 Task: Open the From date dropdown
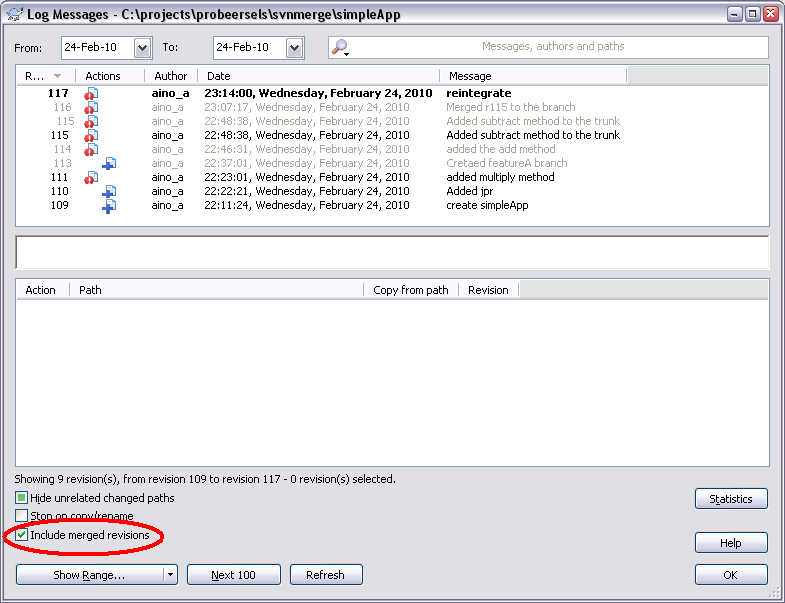tap(142, 48)
